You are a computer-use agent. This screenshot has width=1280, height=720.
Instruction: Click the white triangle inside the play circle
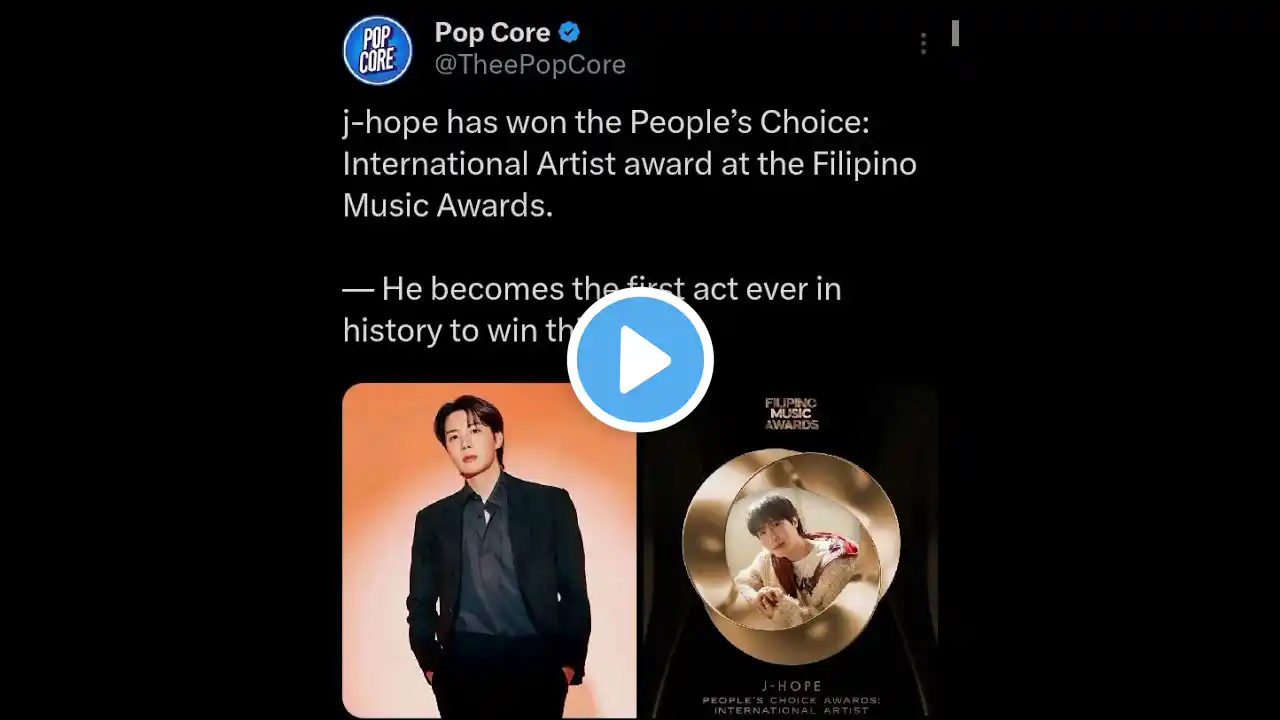(x=645, y=360)
